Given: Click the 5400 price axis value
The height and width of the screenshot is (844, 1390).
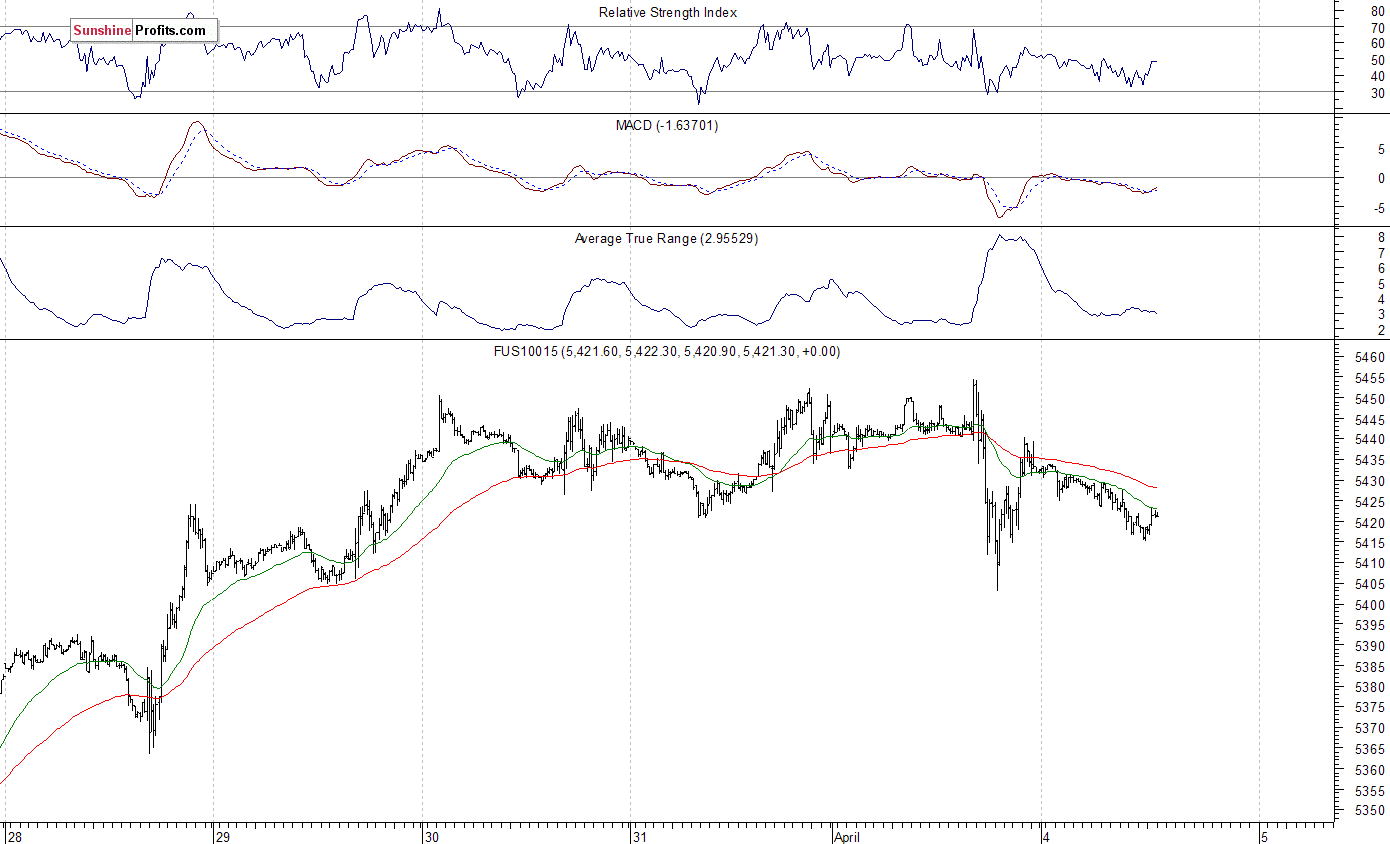Looking at the screenshot, I should tap(1372, 605).
